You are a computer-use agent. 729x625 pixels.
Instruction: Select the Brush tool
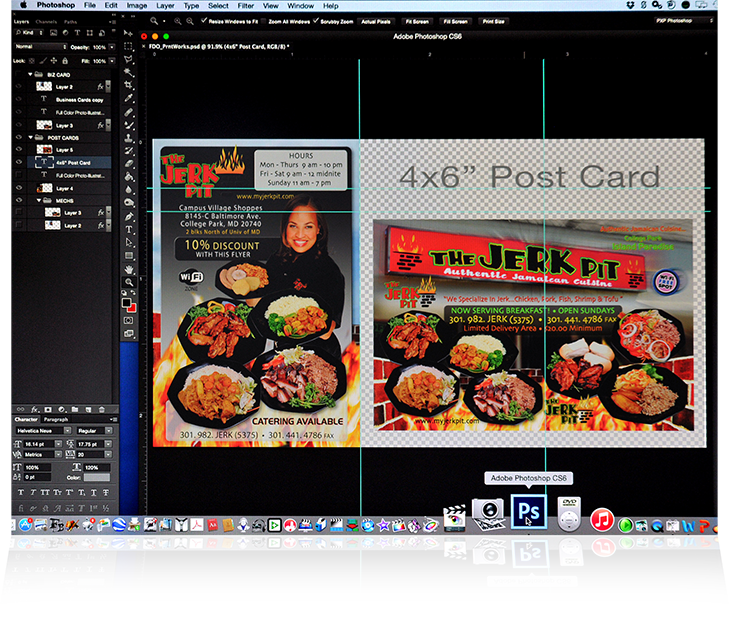point(129,125)
